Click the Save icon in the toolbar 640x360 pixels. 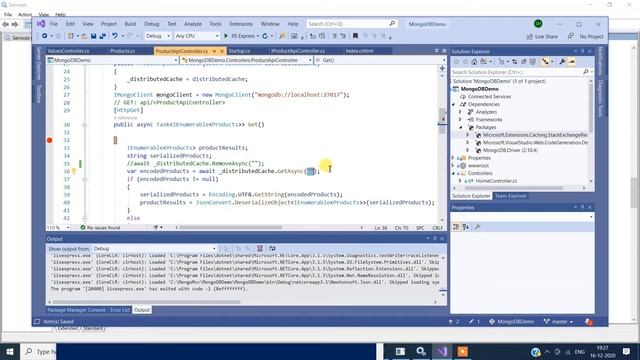pyautogui.click(x=93, y=36)
